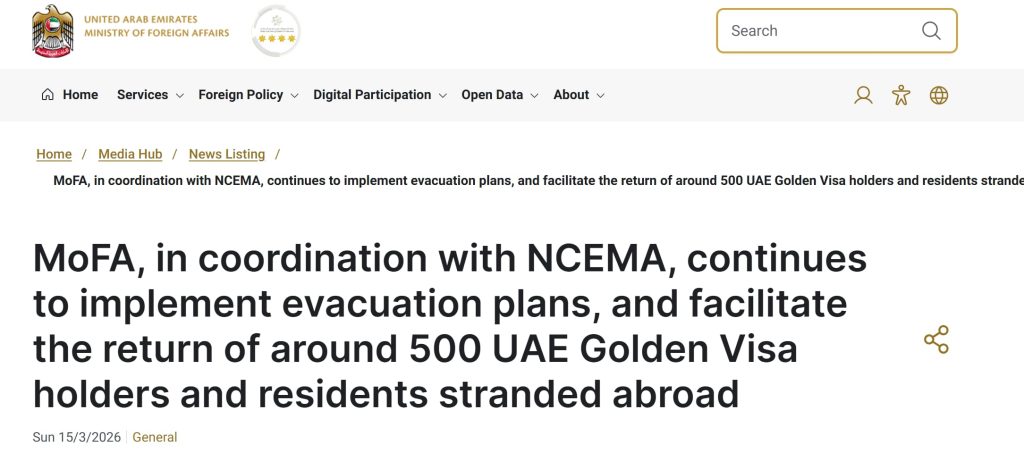
Task: Go to Home breadcrumb link
Action: click(x=54, y=154)
